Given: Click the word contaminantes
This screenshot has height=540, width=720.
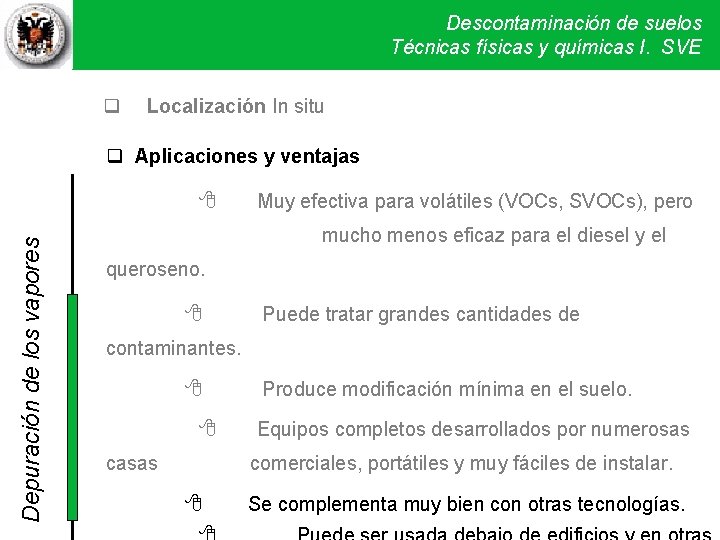Looking at the screenshot, I should click(174, 349).
